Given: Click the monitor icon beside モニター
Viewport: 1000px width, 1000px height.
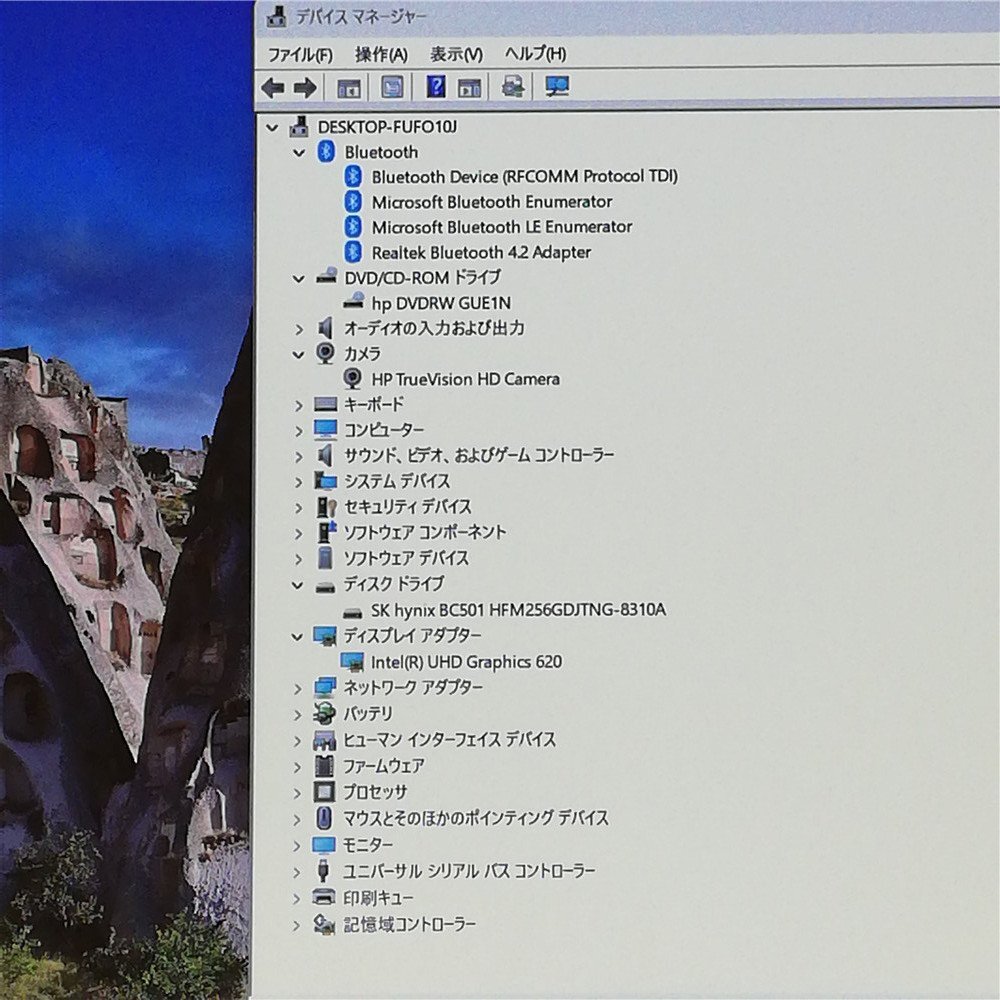Looking at the screenshot, I should point(324,846).
